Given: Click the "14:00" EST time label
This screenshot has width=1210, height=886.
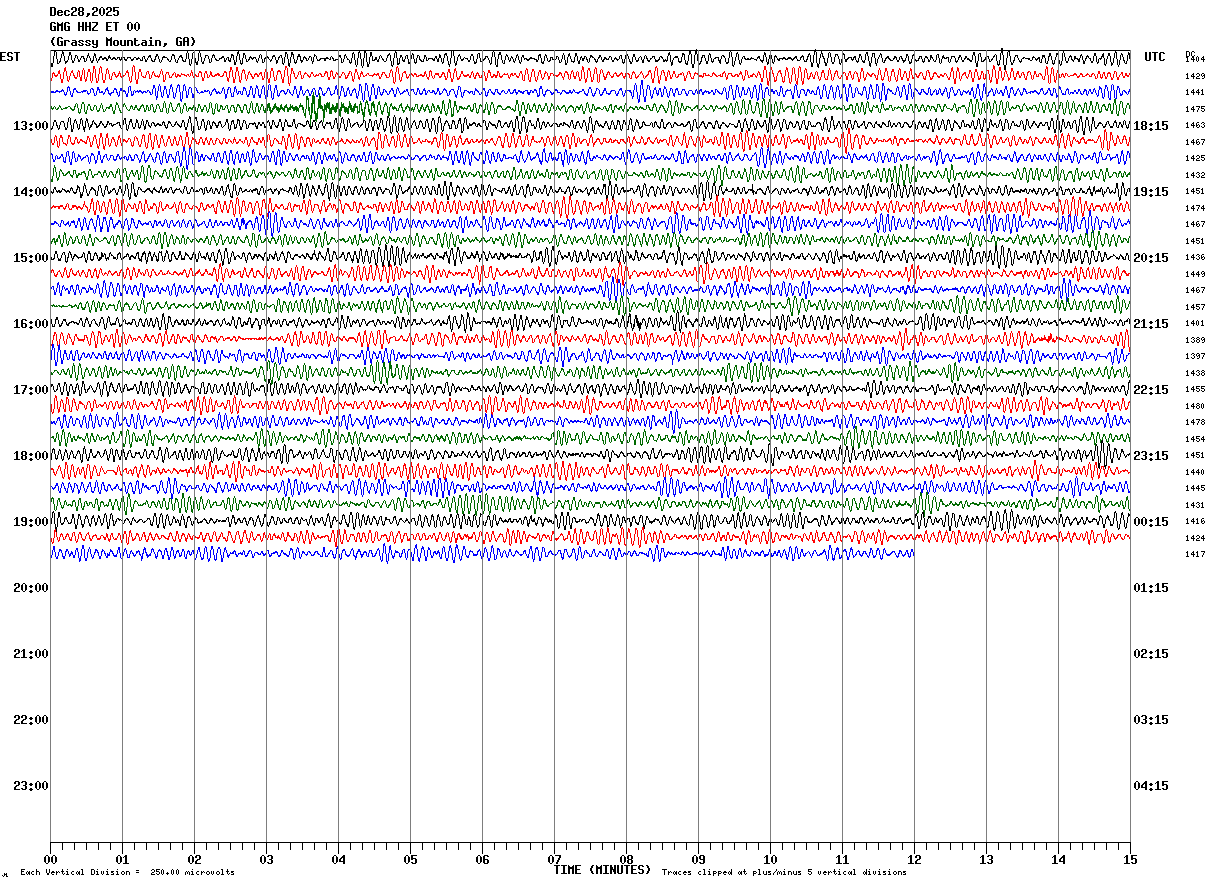Looking at the screenshot, I should (x=31, y=191).
